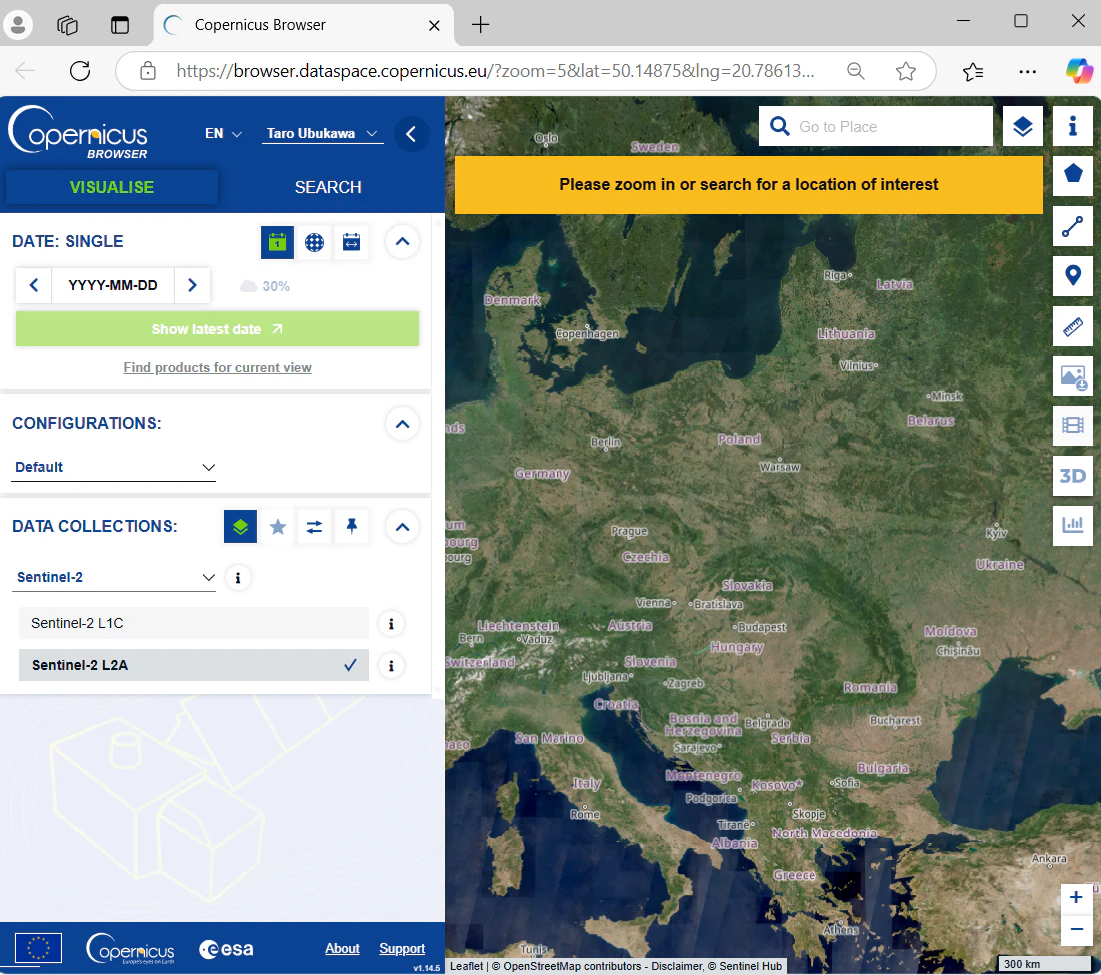Select the area of interest pentagon tool
The height and width of the screenshot is (975, 1101).
(1073, 173)
